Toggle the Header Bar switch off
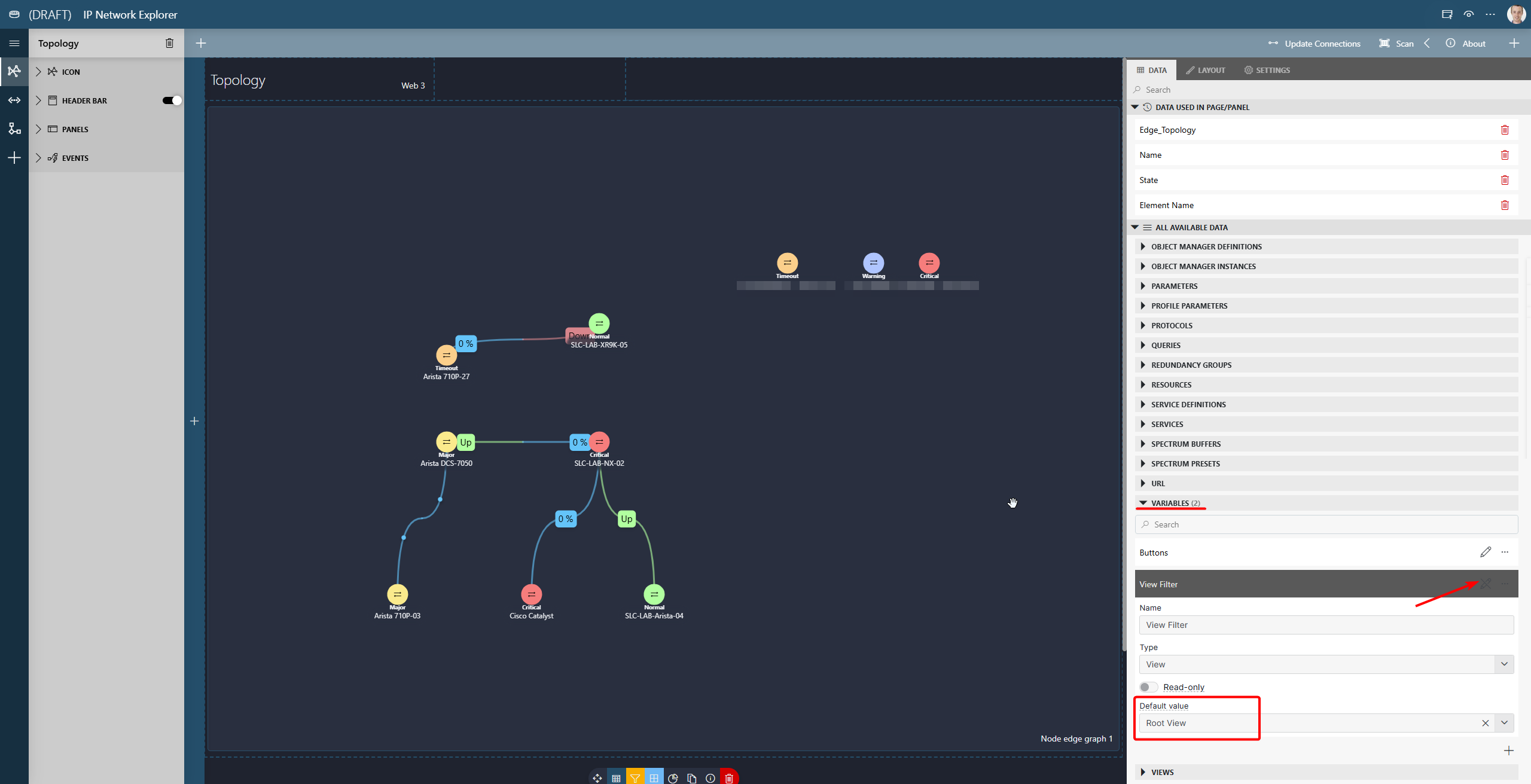Viewport: 1531px width, 784px height. (172, 100)
